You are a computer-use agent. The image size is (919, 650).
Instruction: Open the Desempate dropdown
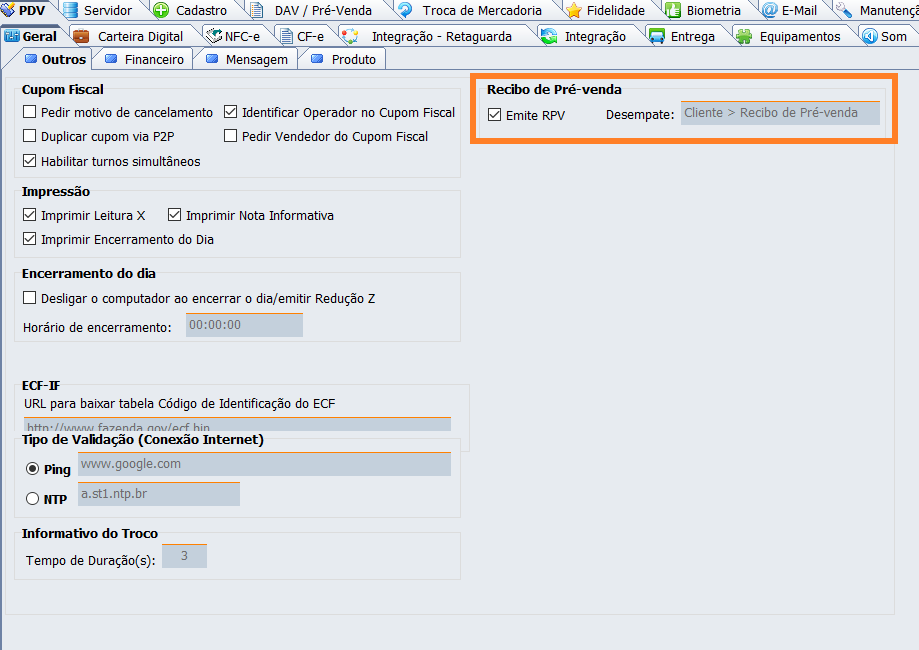click(x=780, y=113)
